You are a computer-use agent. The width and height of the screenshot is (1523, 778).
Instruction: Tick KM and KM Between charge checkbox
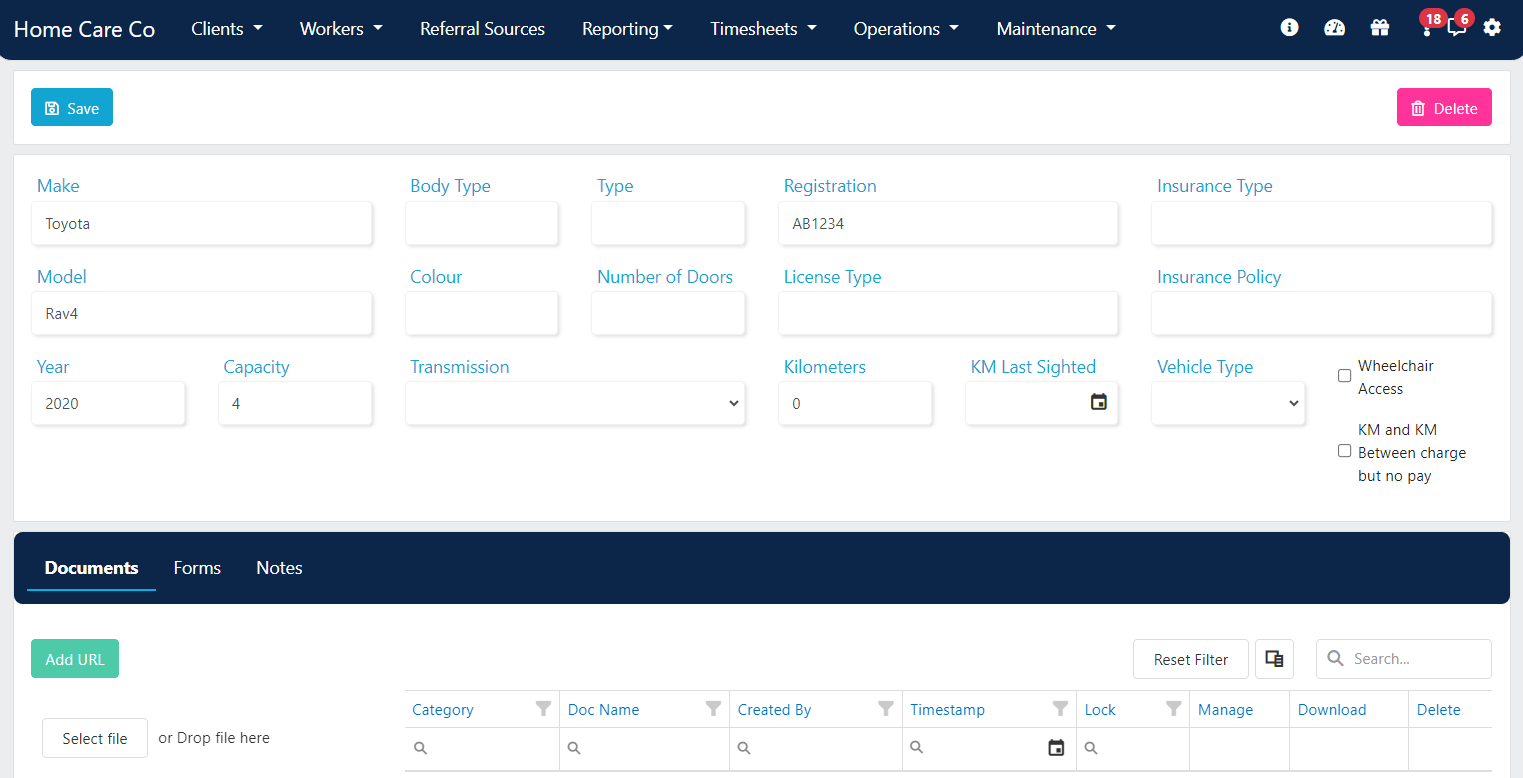pyautogui.click(x=1344, y=451)
